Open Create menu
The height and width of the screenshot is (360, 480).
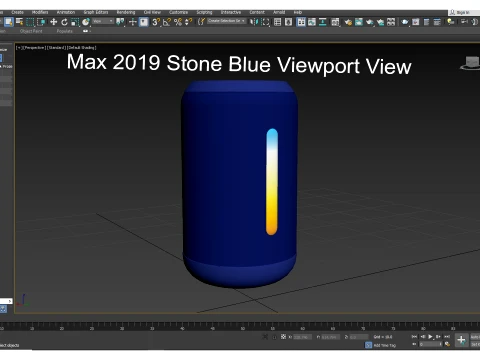point(17,12)
